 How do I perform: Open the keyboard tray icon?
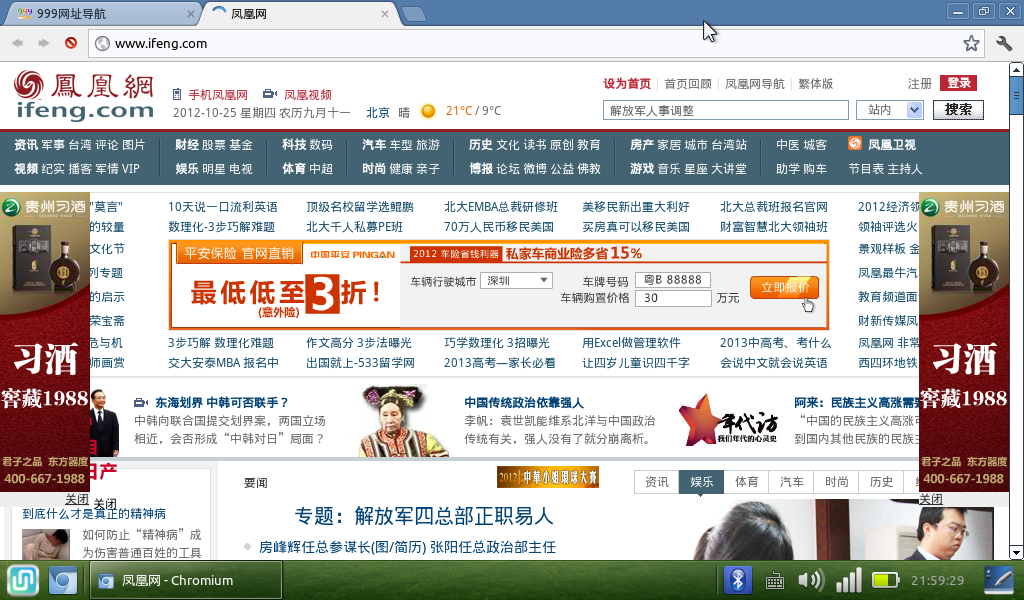tap(775, 580)
